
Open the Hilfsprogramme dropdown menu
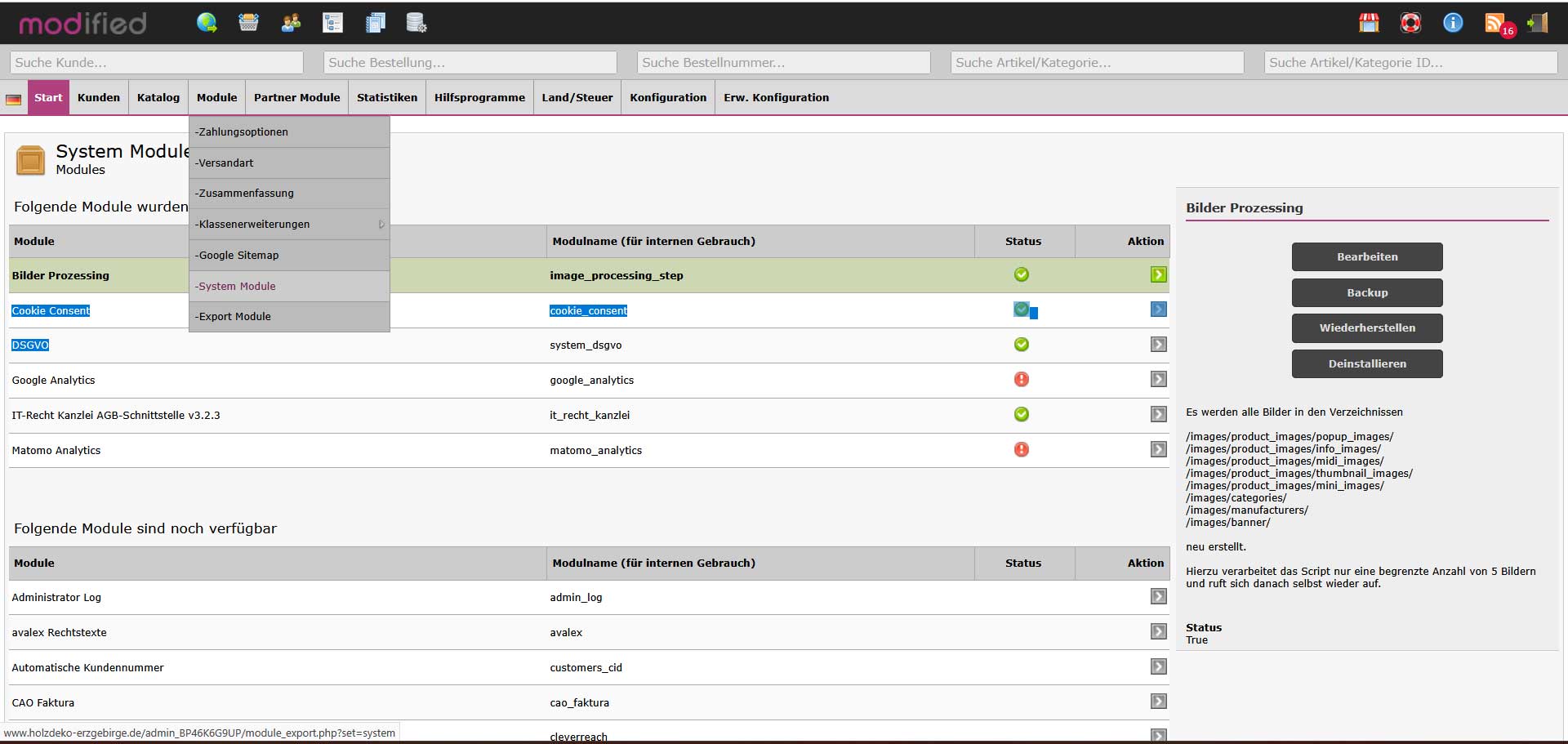[479, 97]
